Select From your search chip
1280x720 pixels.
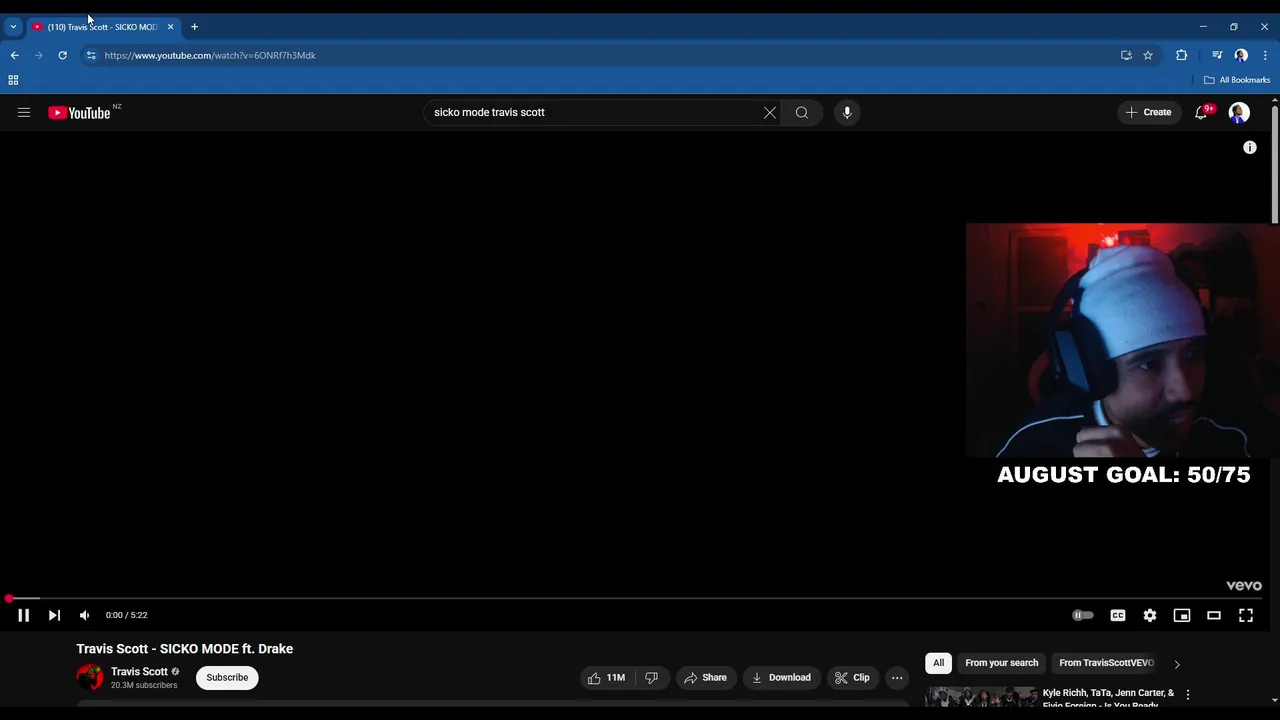click(1001, 663)
